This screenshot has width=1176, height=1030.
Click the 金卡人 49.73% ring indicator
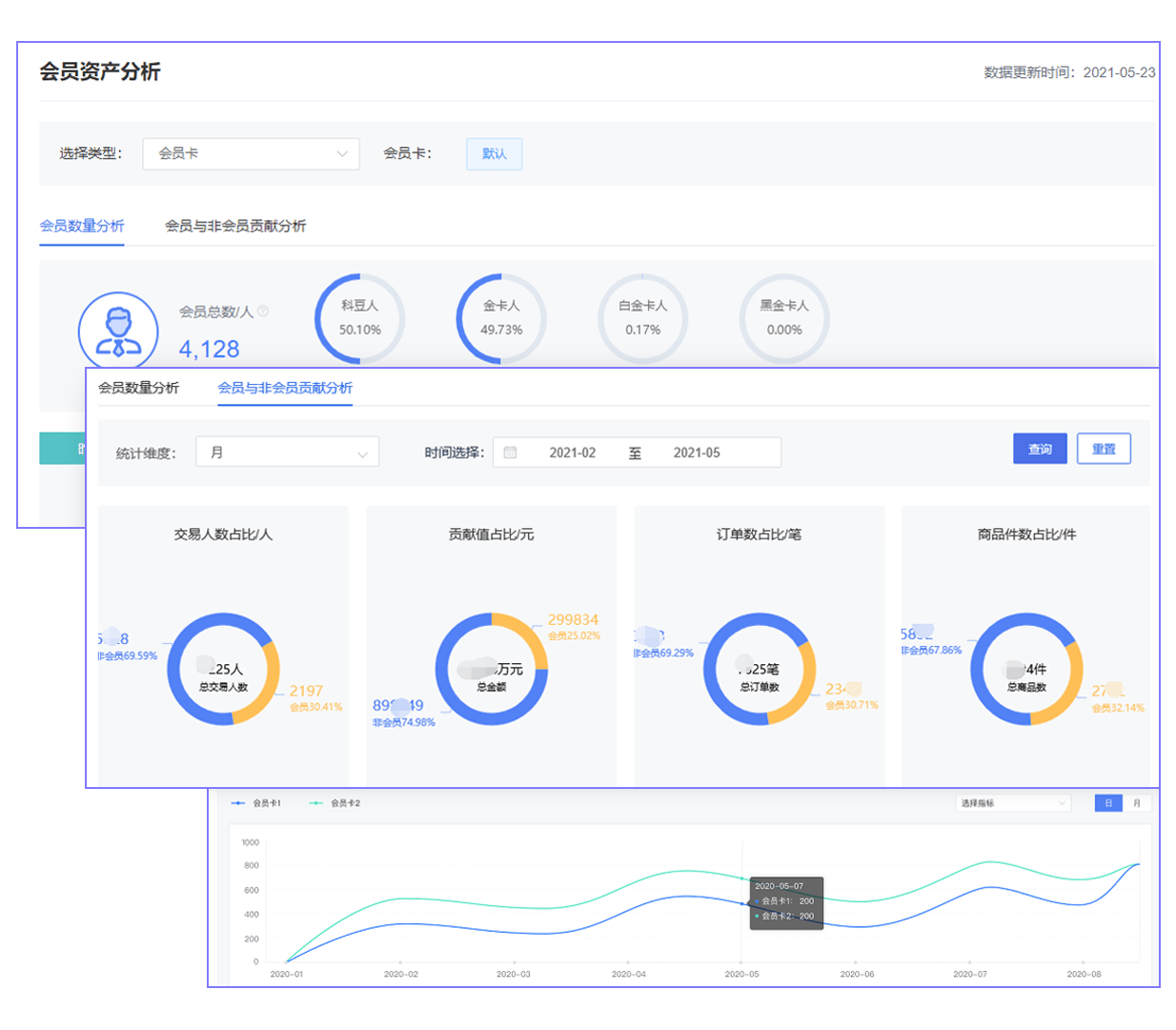point(501,318)
